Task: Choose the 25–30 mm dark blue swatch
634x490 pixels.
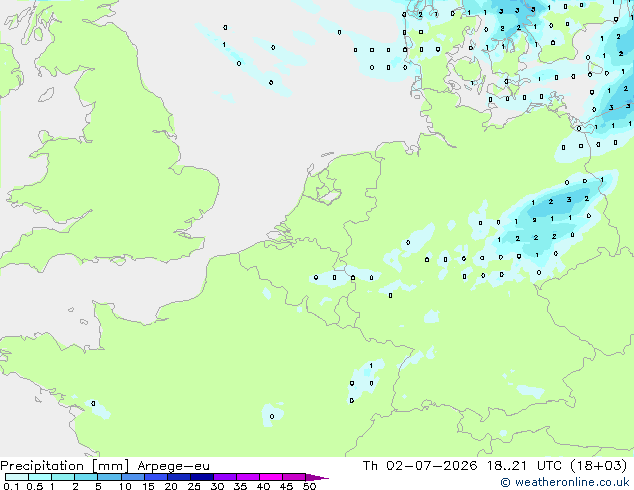Action: (x=202, y=477)
